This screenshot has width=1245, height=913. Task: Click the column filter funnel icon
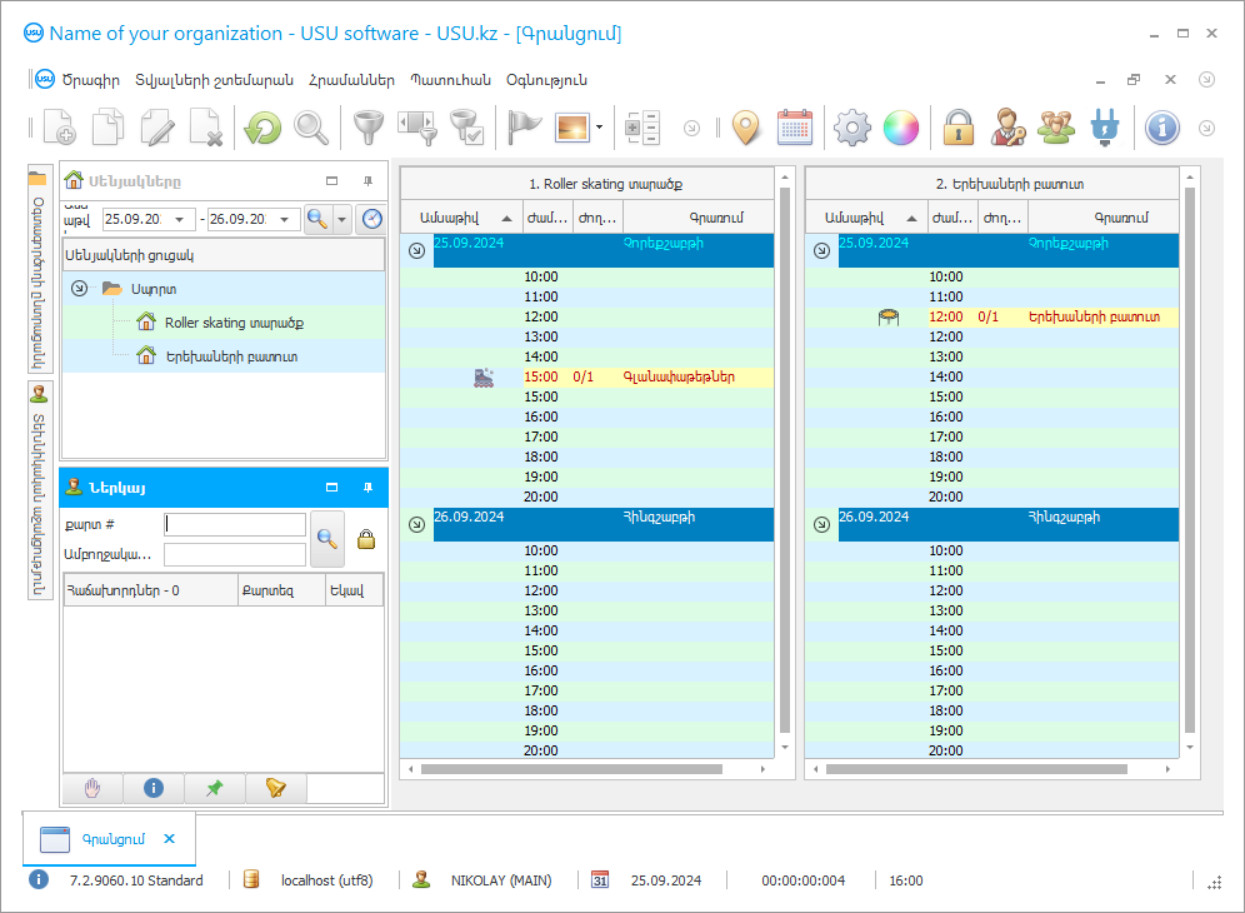click(x=418, y=128)
